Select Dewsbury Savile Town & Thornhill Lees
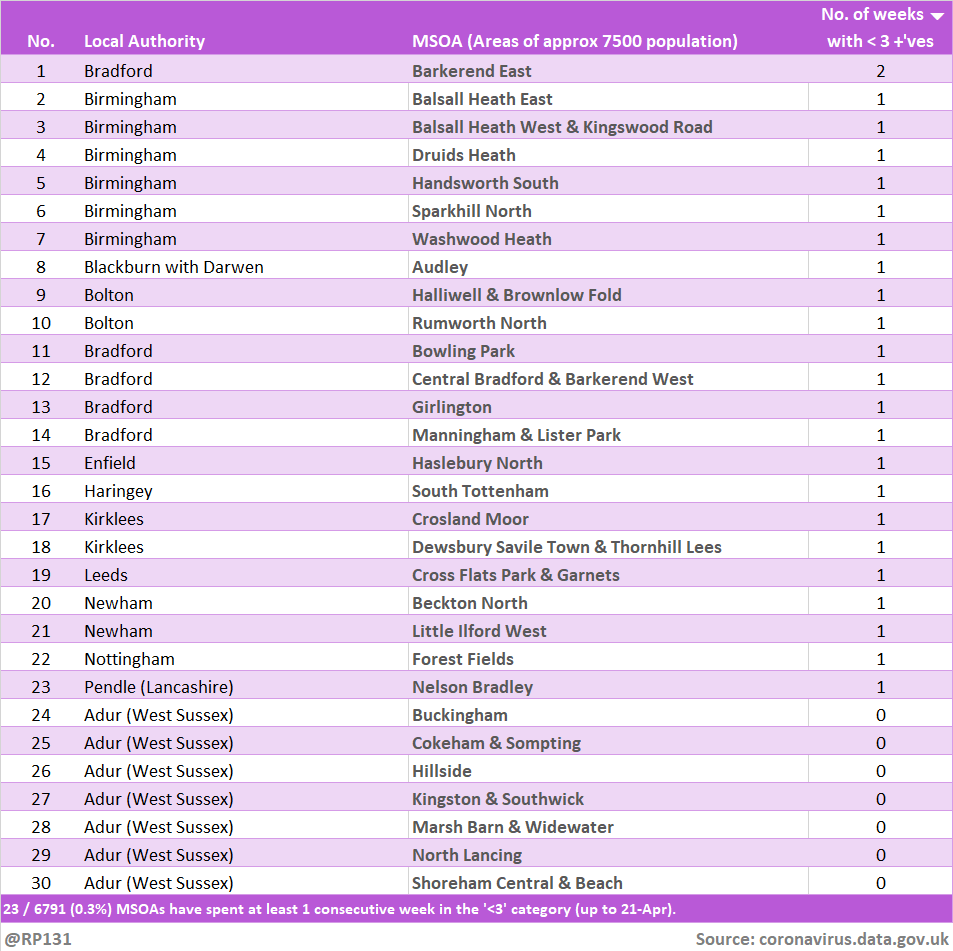 pos(566,547)
